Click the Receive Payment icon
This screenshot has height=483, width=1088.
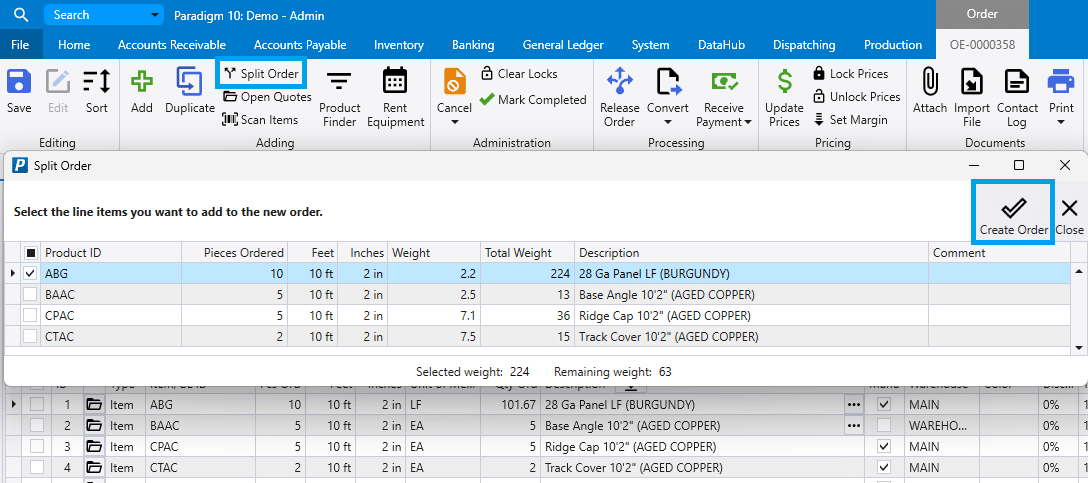coord(724,82)
